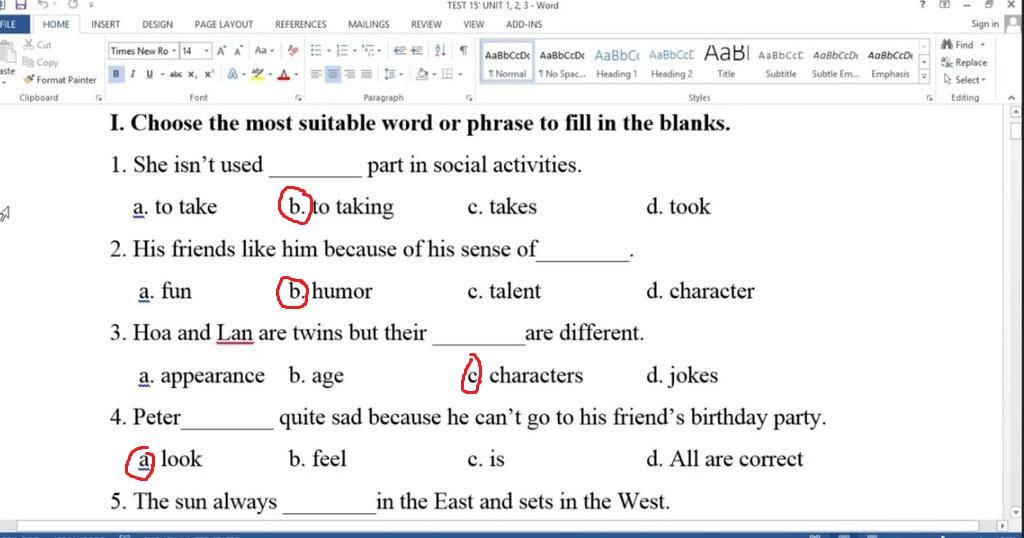Toggle bold formatting
Viewport: 1024px width, 538px height.
click(x=116, y=74)
